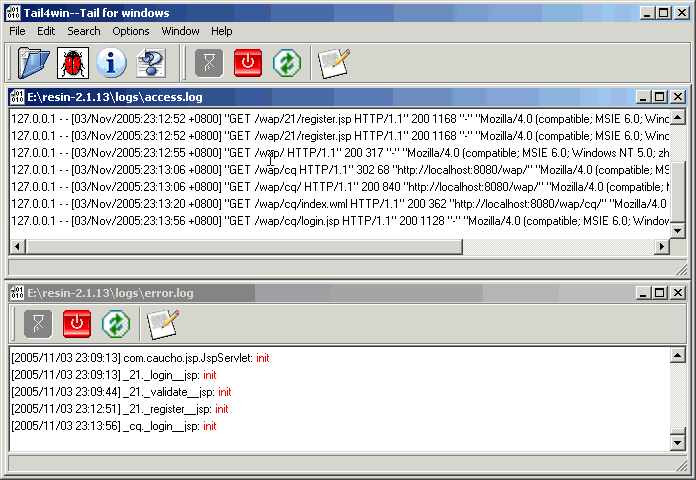Click main toolbar red power stop icon
This screenshot has width=696, height=480.
248,63
